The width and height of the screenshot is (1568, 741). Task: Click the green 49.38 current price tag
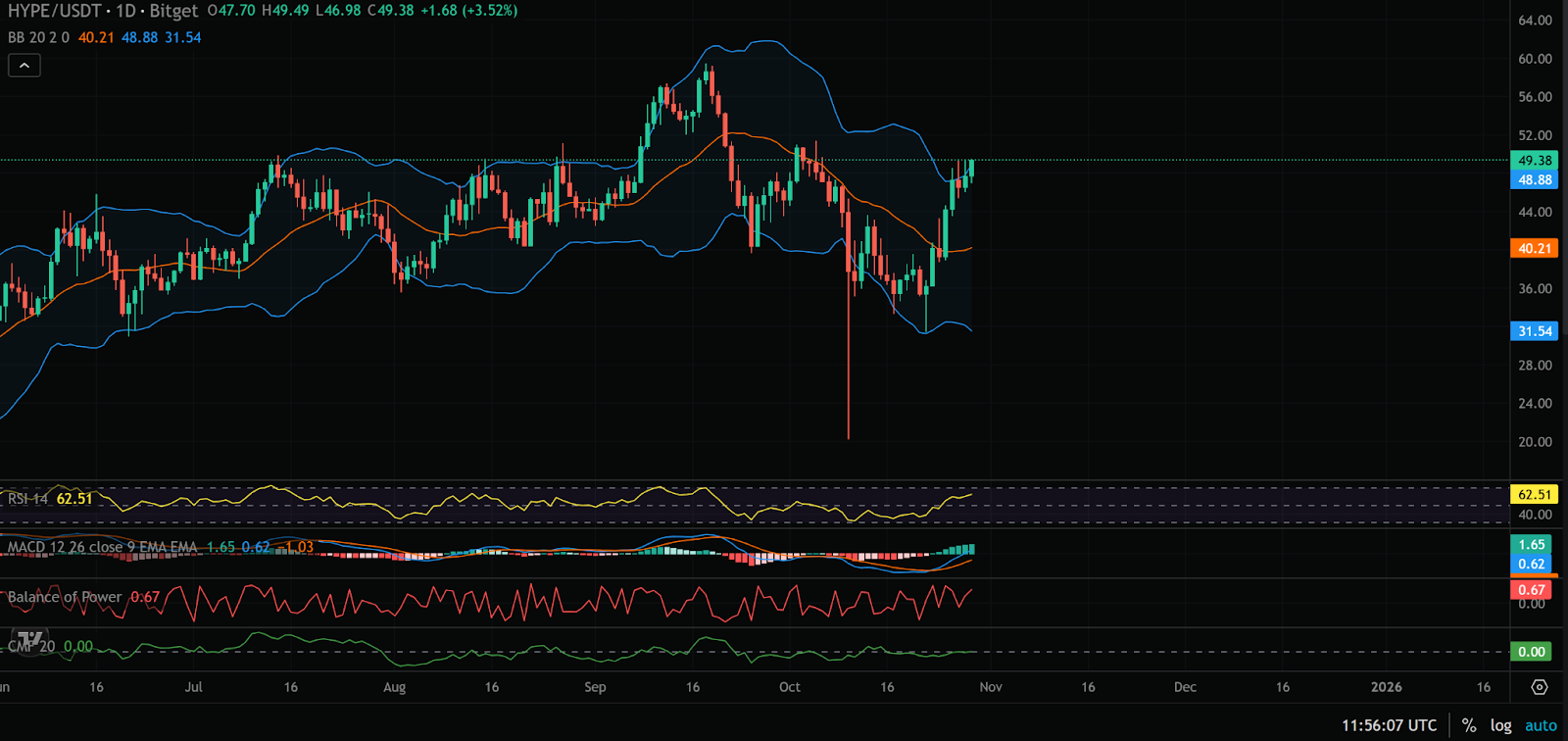[1534, 161]
